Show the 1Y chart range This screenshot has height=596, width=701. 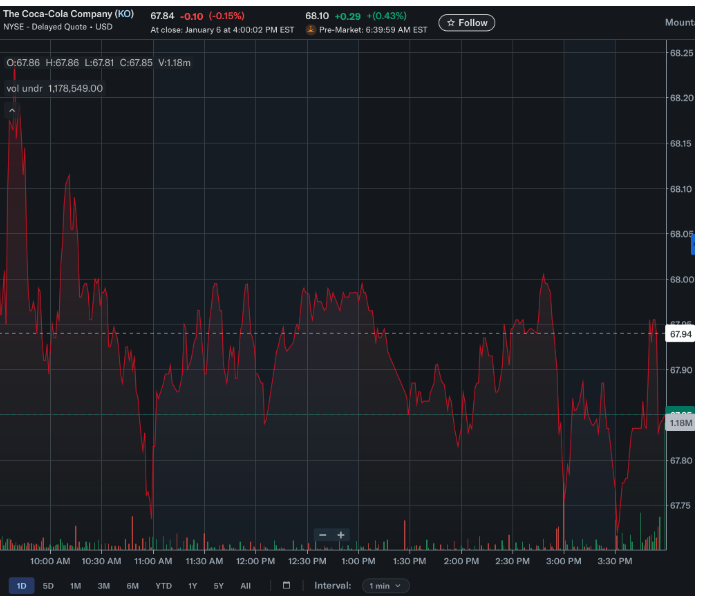pos(192,585)
